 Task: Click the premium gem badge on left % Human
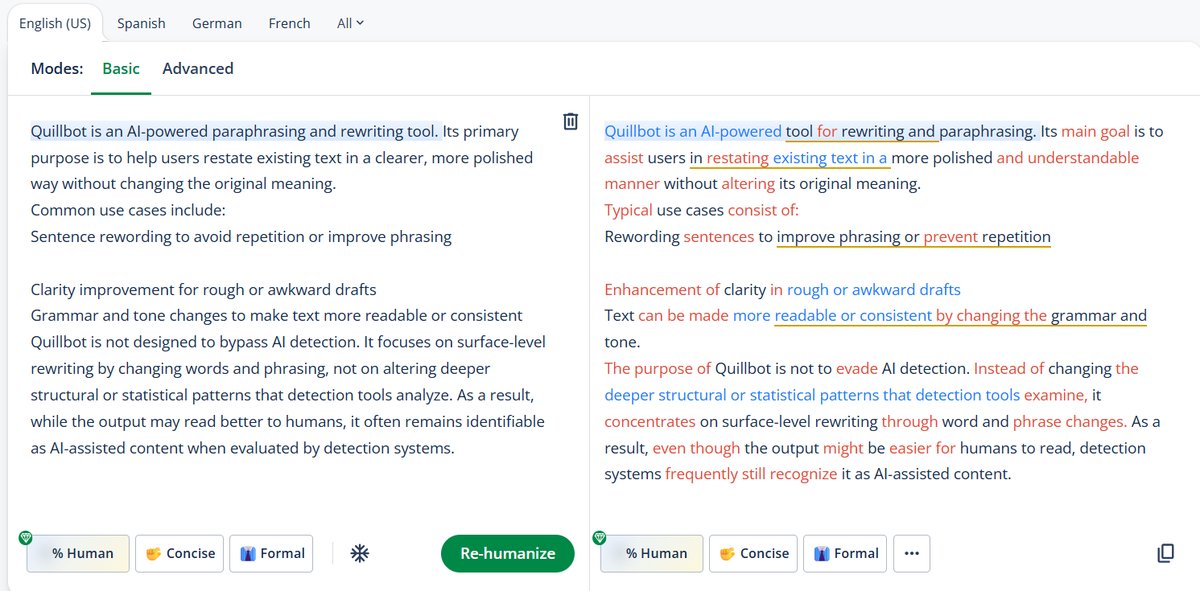25,538
